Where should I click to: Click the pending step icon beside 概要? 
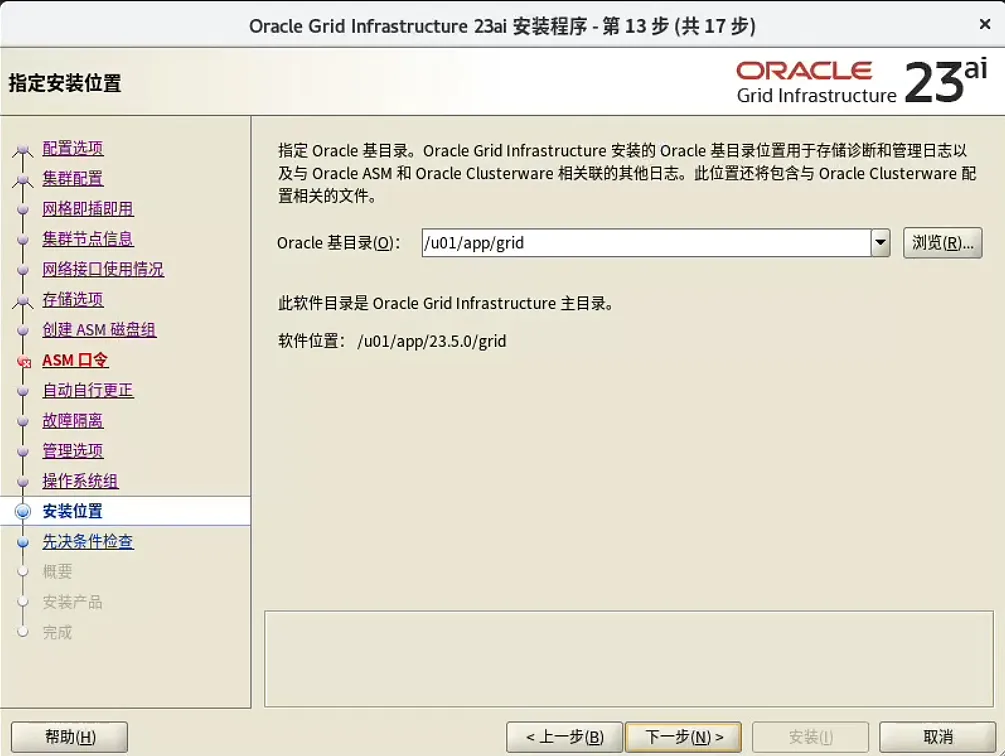pos(24,570)
